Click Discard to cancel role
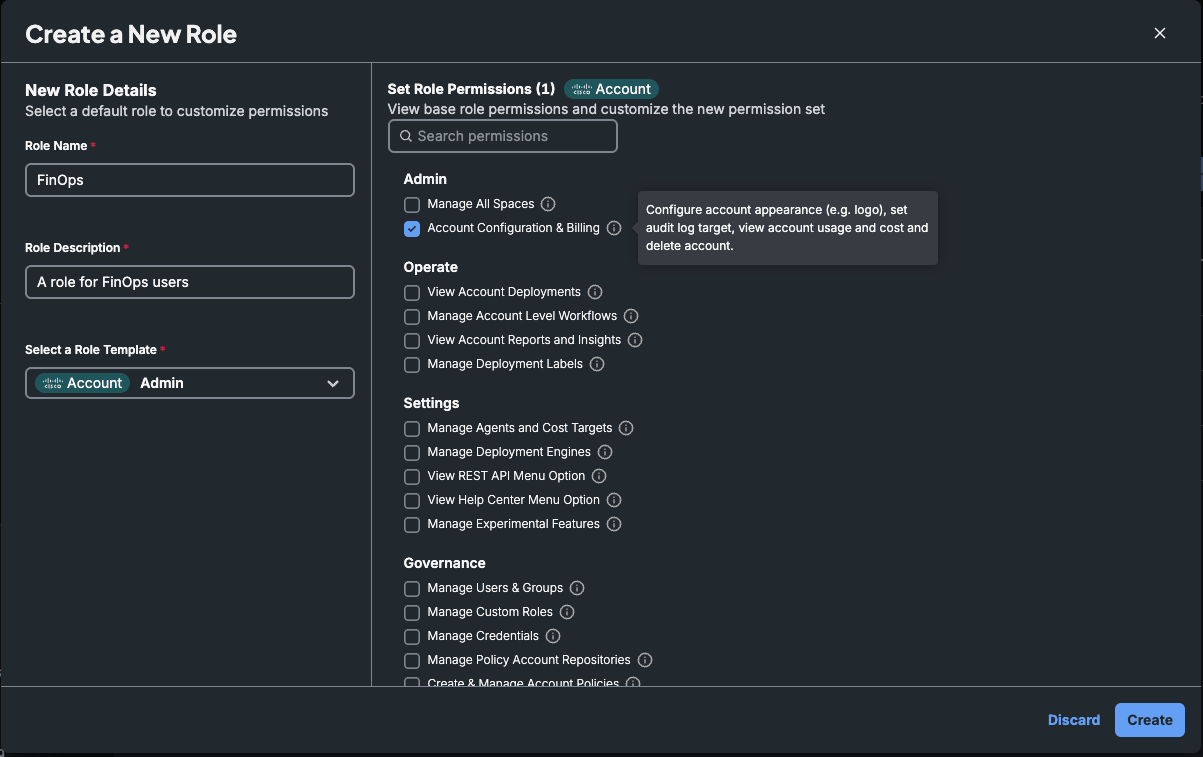1203x757 pixels. (1074, 720)
